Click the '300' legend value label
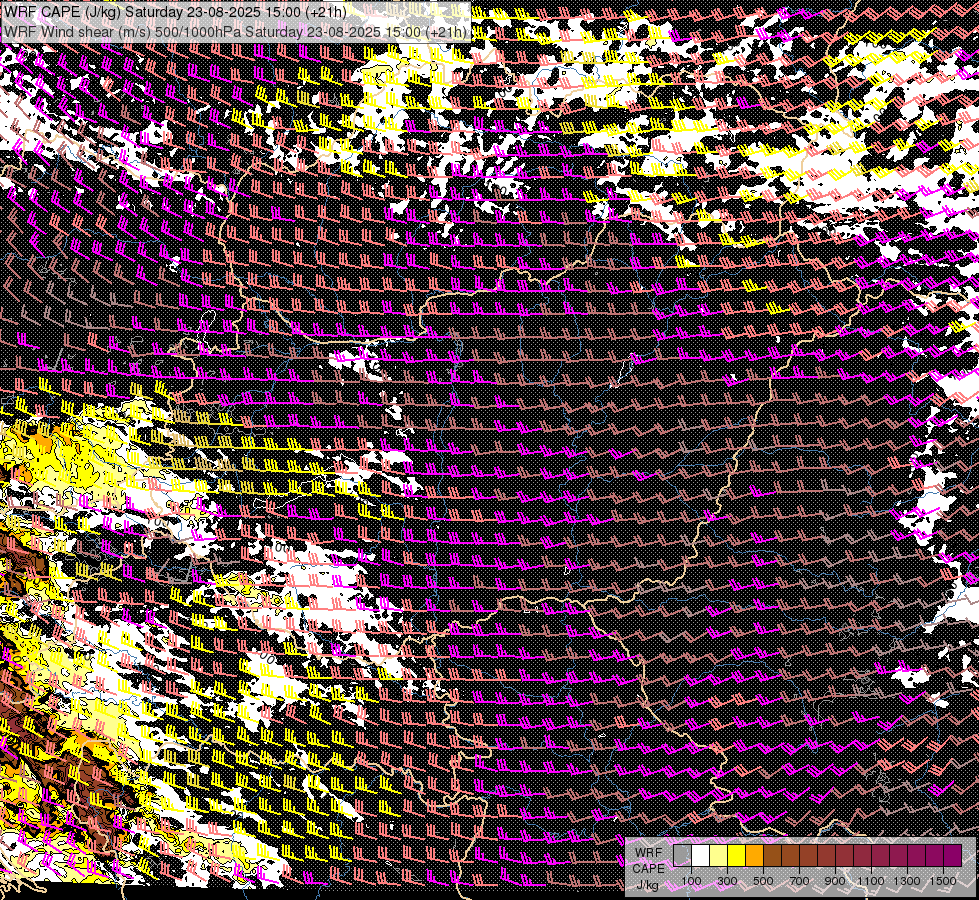Screen dimensions: 979x900 pyautogui.click(x=727, y=881)
